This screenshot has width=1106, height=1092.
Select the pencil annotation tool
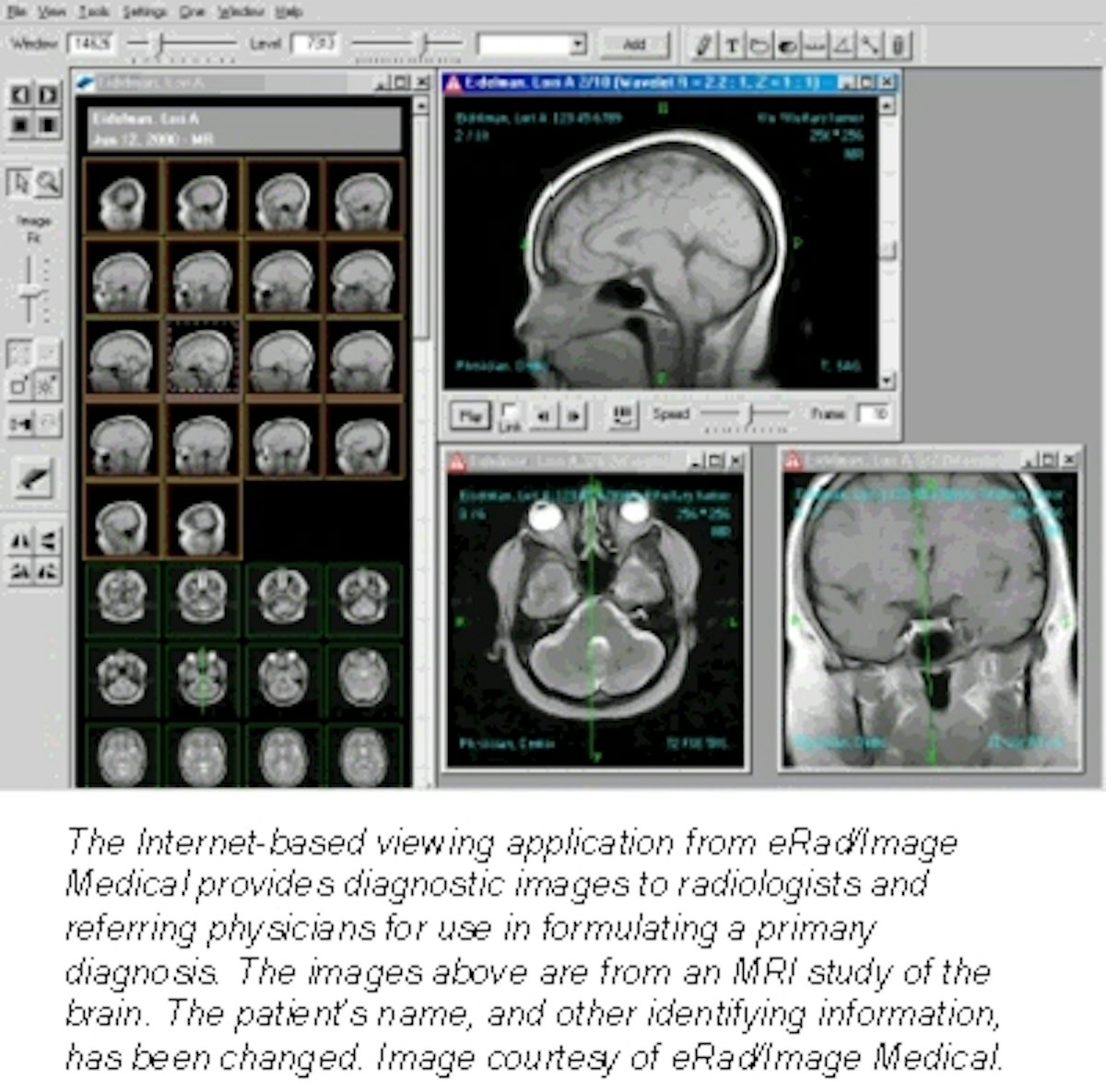coord(702,43)
